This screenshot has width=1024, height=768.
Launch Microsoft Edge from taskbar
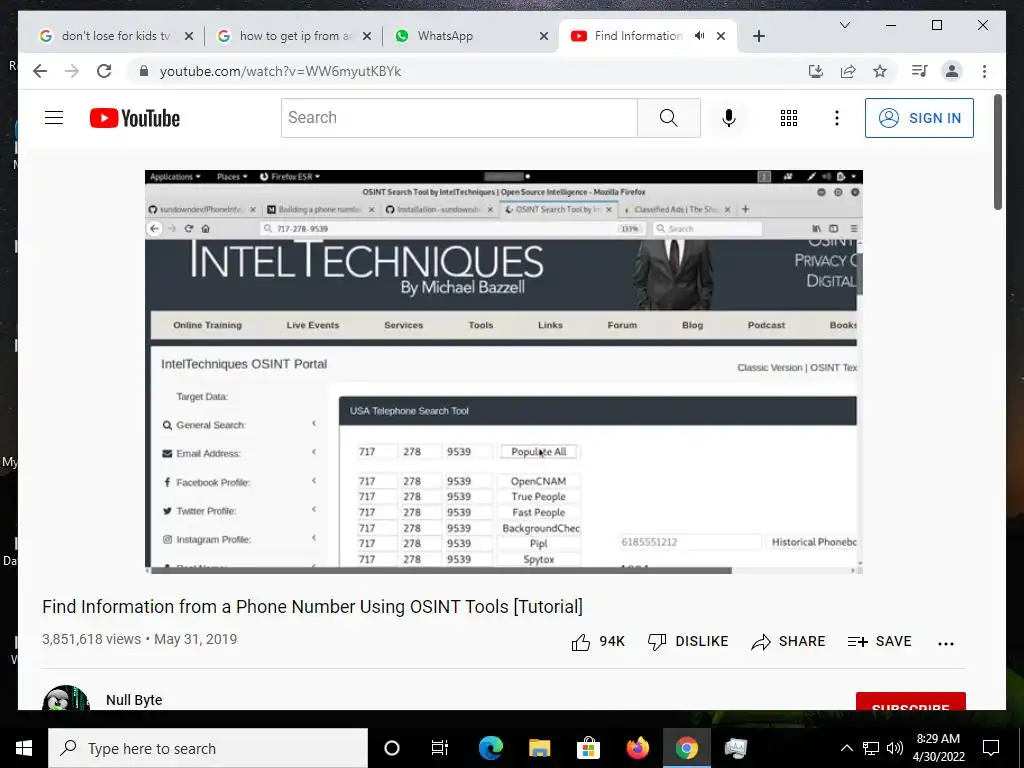point(491,748)
